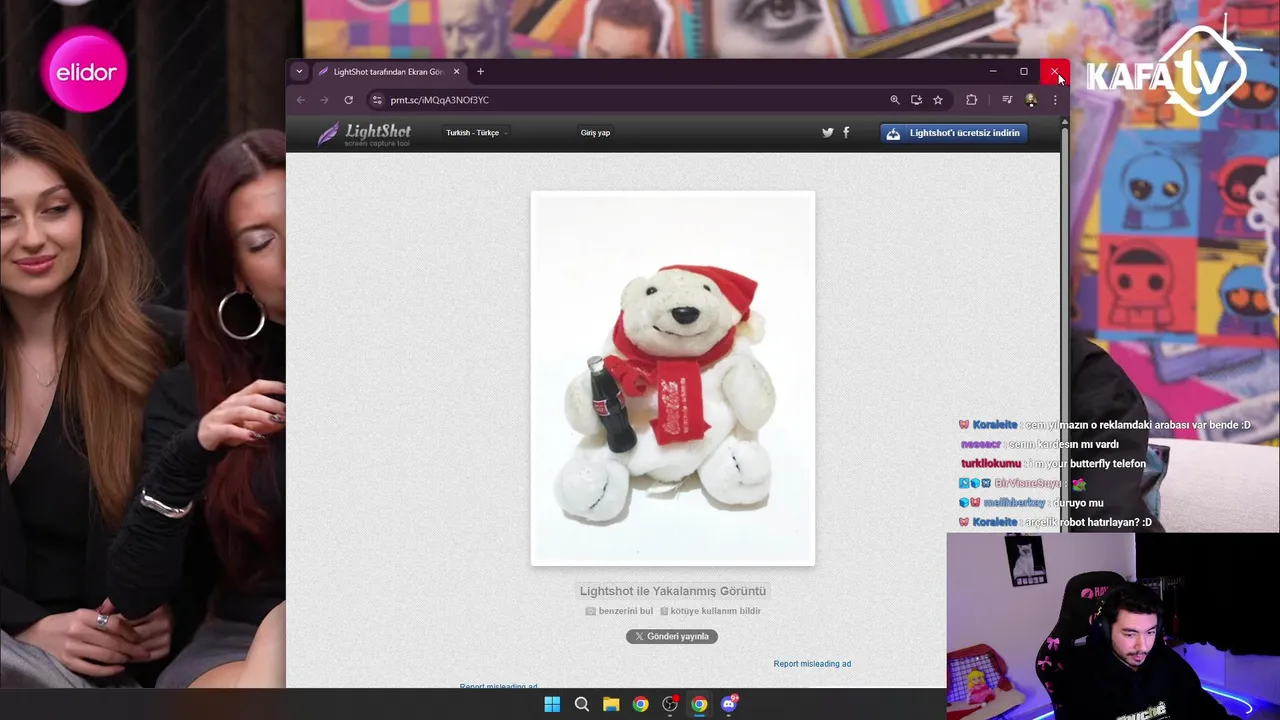The width and height of the screenshot is (1280, 720).
Task: Open File Explorer from the taskbar
Action: point(611,704)
